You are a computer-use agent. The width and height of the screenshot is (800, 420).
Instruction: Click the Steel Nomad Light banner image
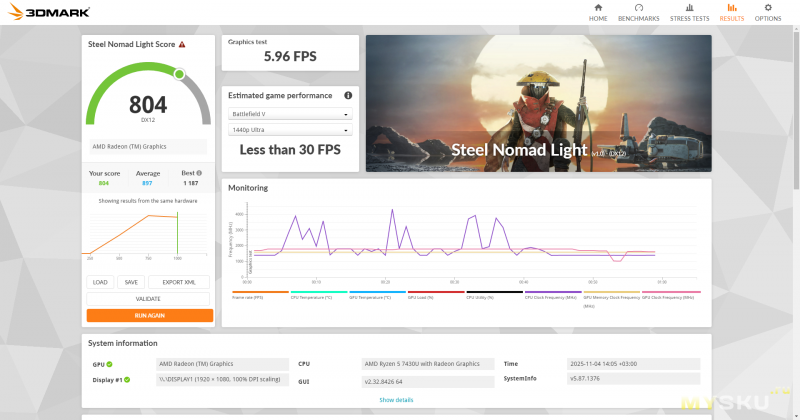pos(538,104)
